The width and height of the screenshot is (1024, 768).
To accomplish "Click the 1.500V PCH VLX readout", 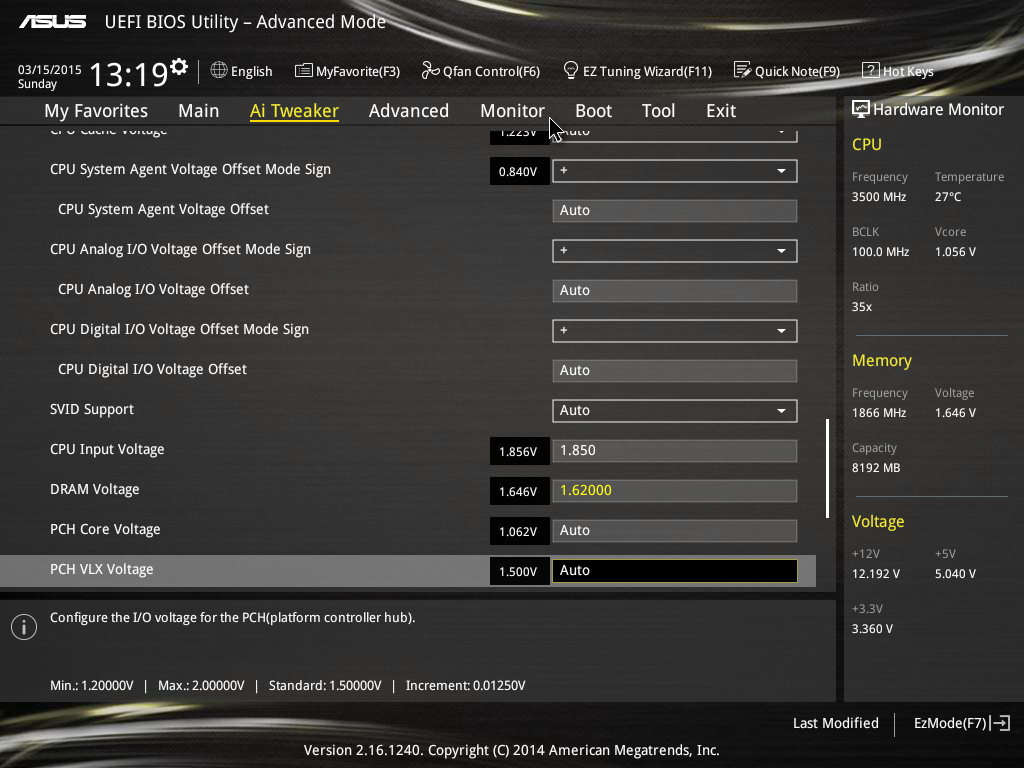I will pos(519,571).
